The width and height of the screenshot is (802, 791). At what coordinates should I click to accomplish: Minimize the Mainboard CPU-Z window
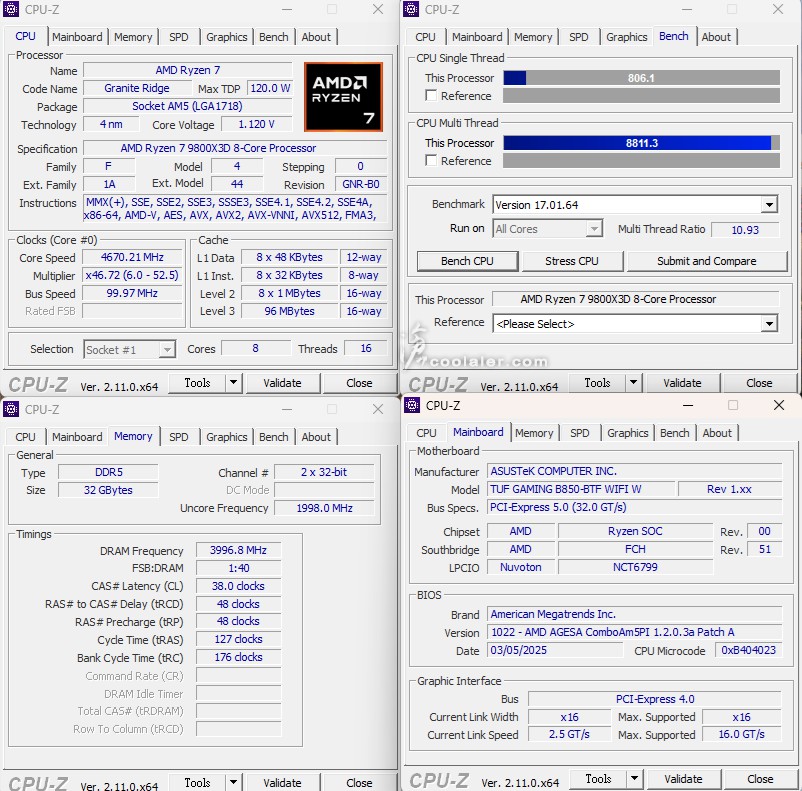(688, 405)
